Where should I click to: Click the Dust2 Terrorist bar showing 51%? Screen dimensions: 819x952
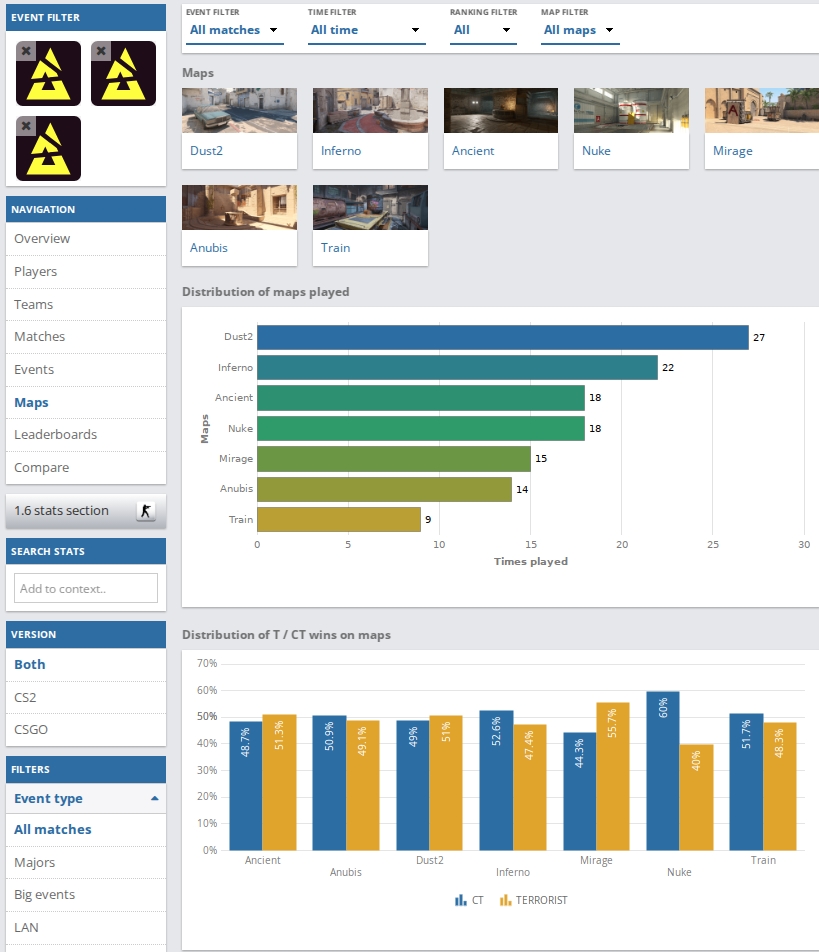(x=446, y=783)
